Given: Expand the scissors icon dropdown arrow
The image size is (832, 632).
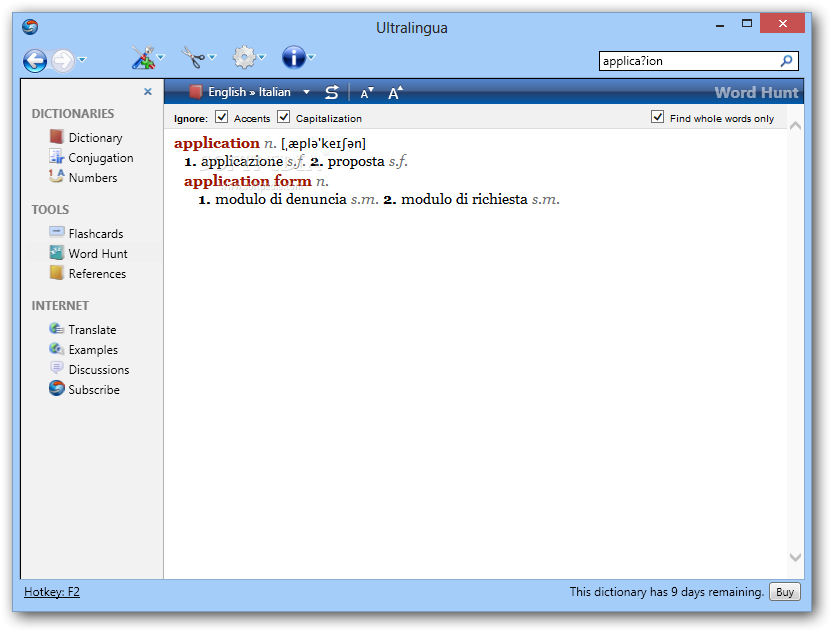Looking at the screenshot, I should coord(212,57).
